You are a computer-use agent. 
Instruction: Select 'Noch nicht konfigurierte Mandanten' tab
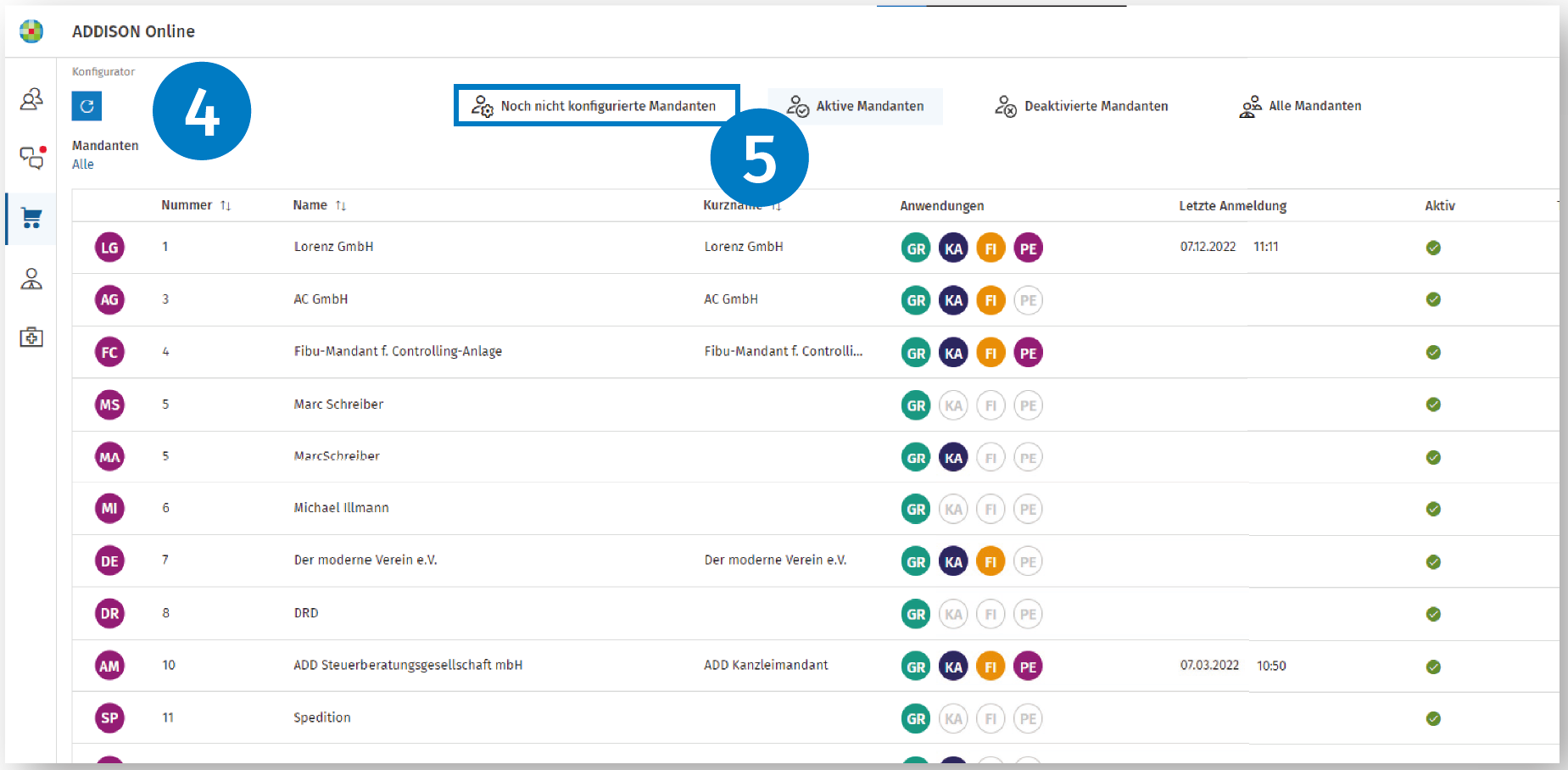tap(597, 106)
